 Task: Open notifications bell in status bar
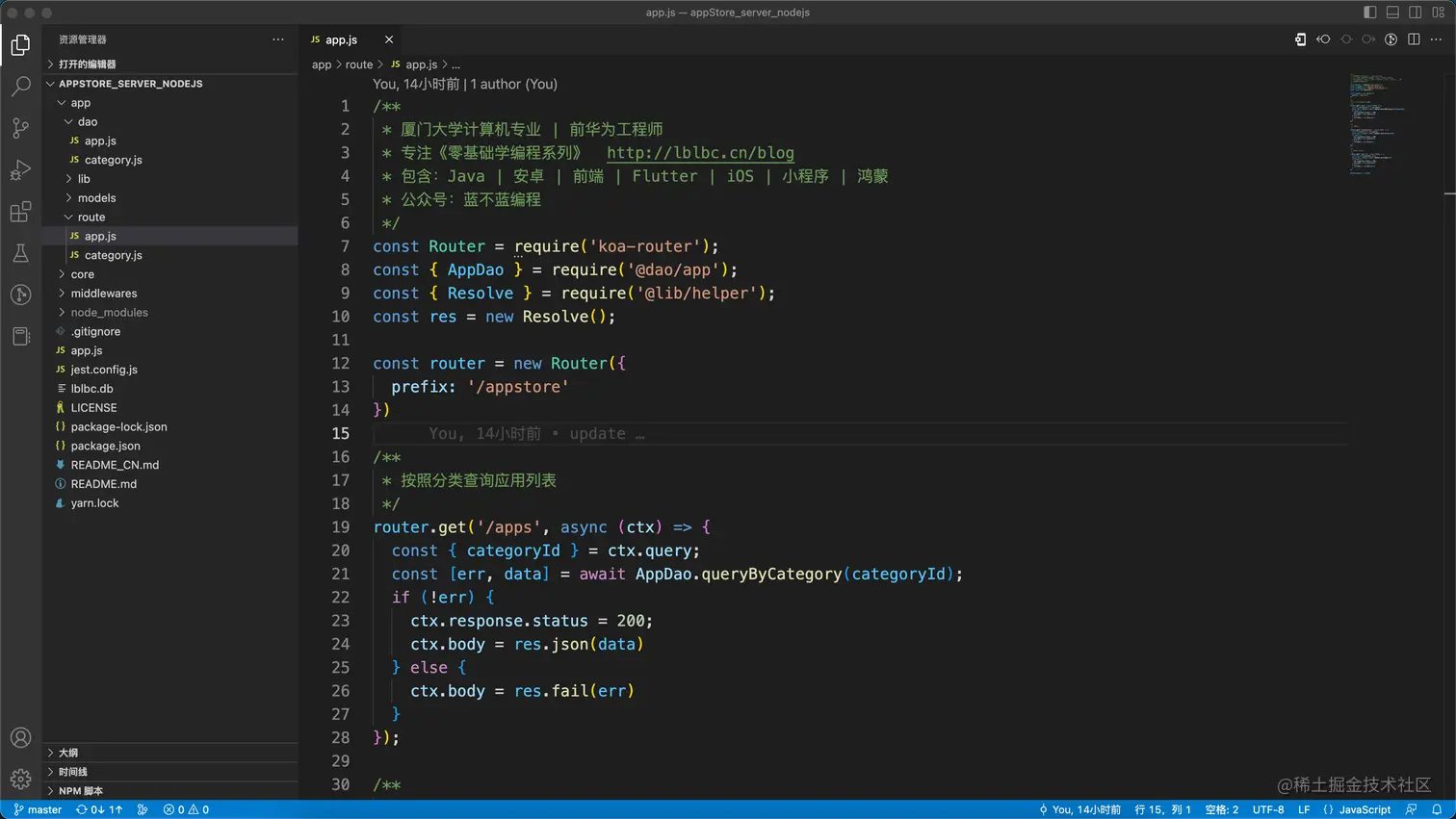(1437, 810)
